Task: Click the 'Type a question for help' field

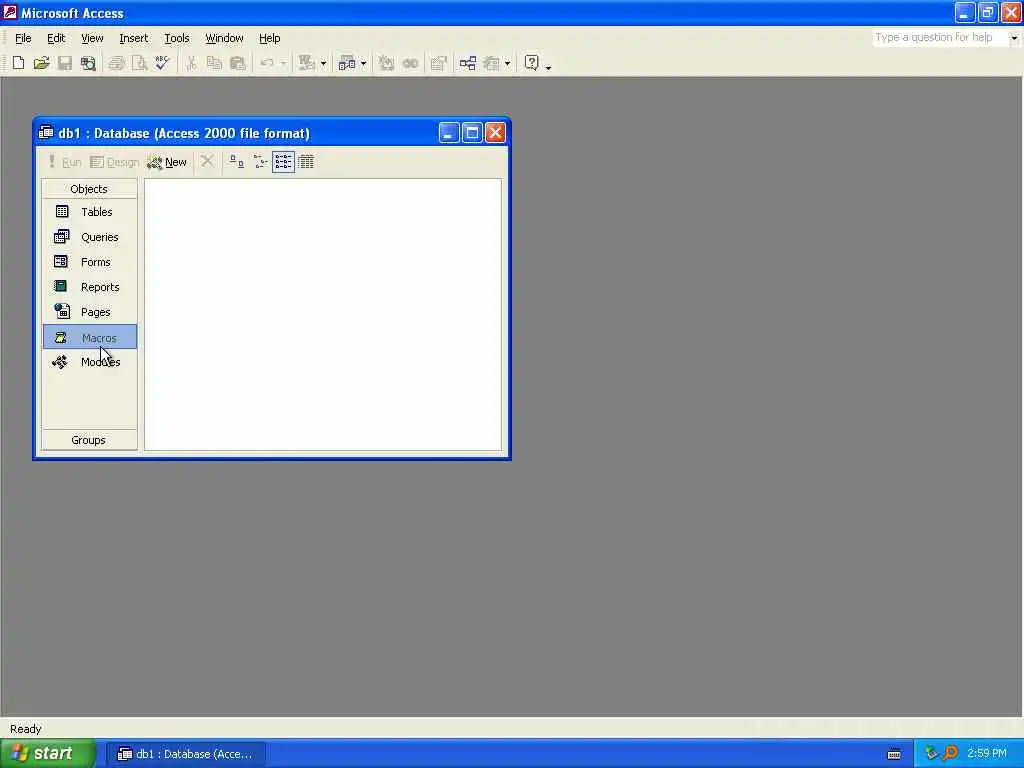Action: pos(940,38)
